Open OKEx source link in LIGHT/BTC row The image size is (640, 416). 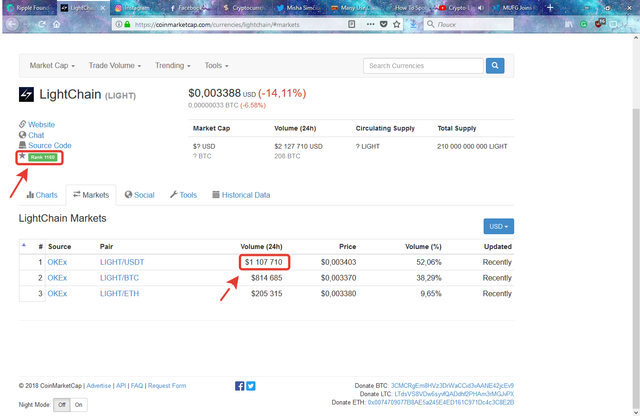pos(57,278)
